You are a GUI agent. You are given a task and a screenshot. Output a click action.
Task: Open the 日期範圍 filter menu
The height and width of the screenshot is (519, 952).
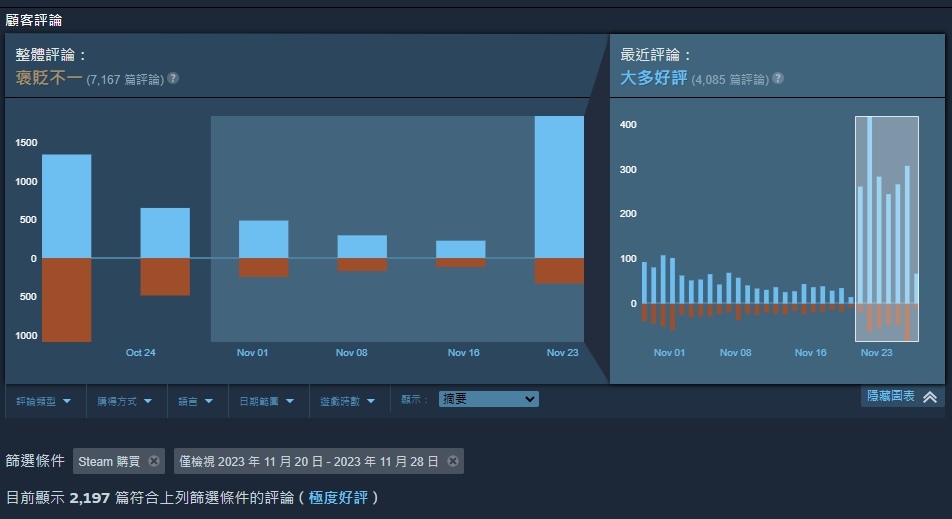pyautogui.click(x=266, y=401)
